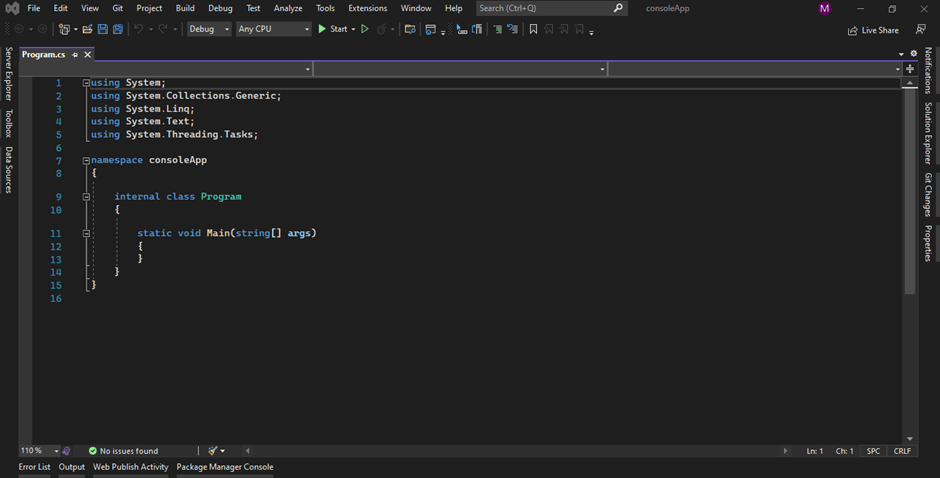Click Start Without Debugging outline arrow

[x=364, y=29]
